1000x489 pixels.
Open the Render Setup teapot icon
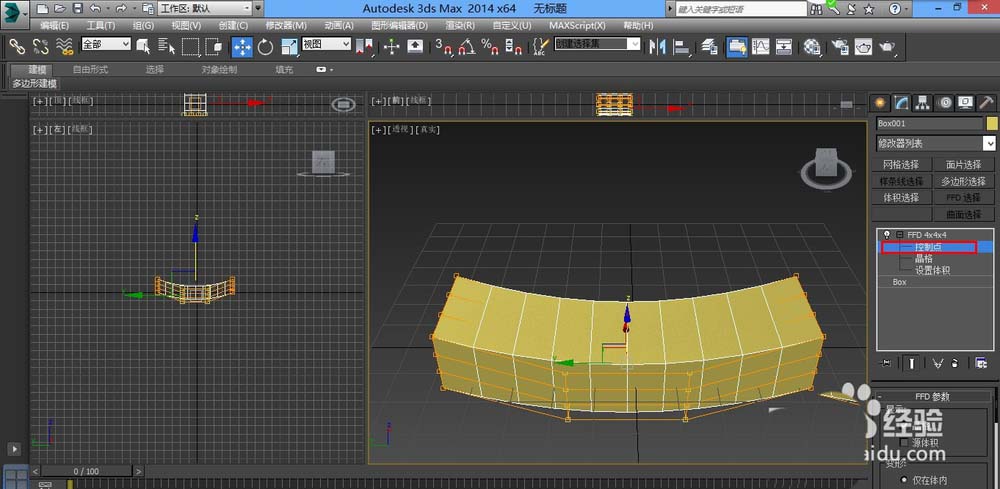click(840, 46)
